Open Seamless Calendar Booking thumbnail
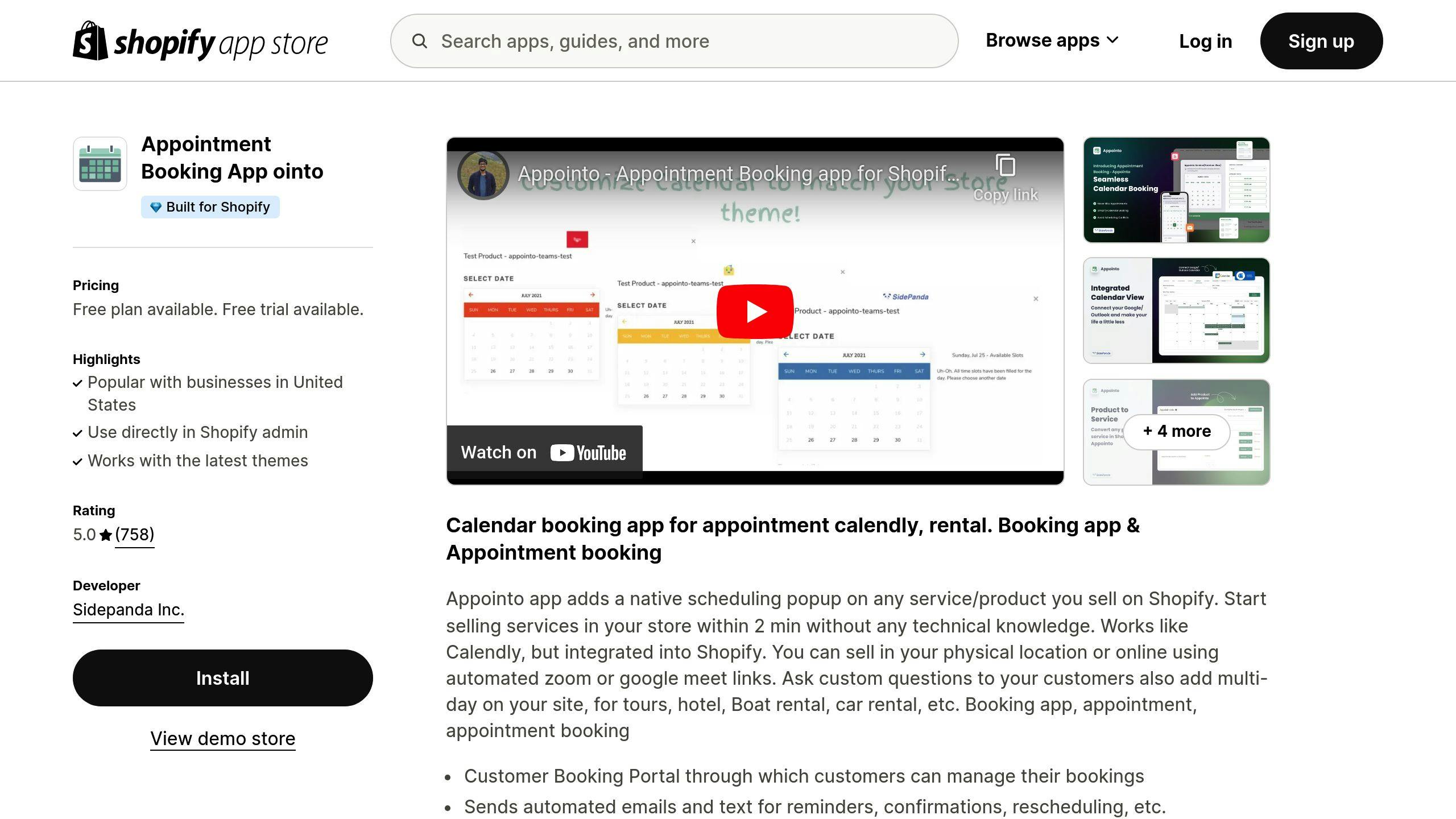Screen dimensions: 1456x819 point(1176,190)
